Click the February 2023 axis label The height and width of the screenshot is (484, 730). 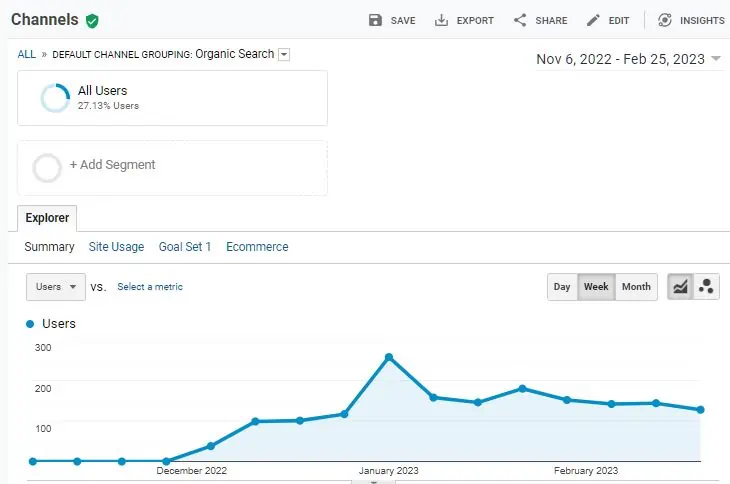pos(586,471)
